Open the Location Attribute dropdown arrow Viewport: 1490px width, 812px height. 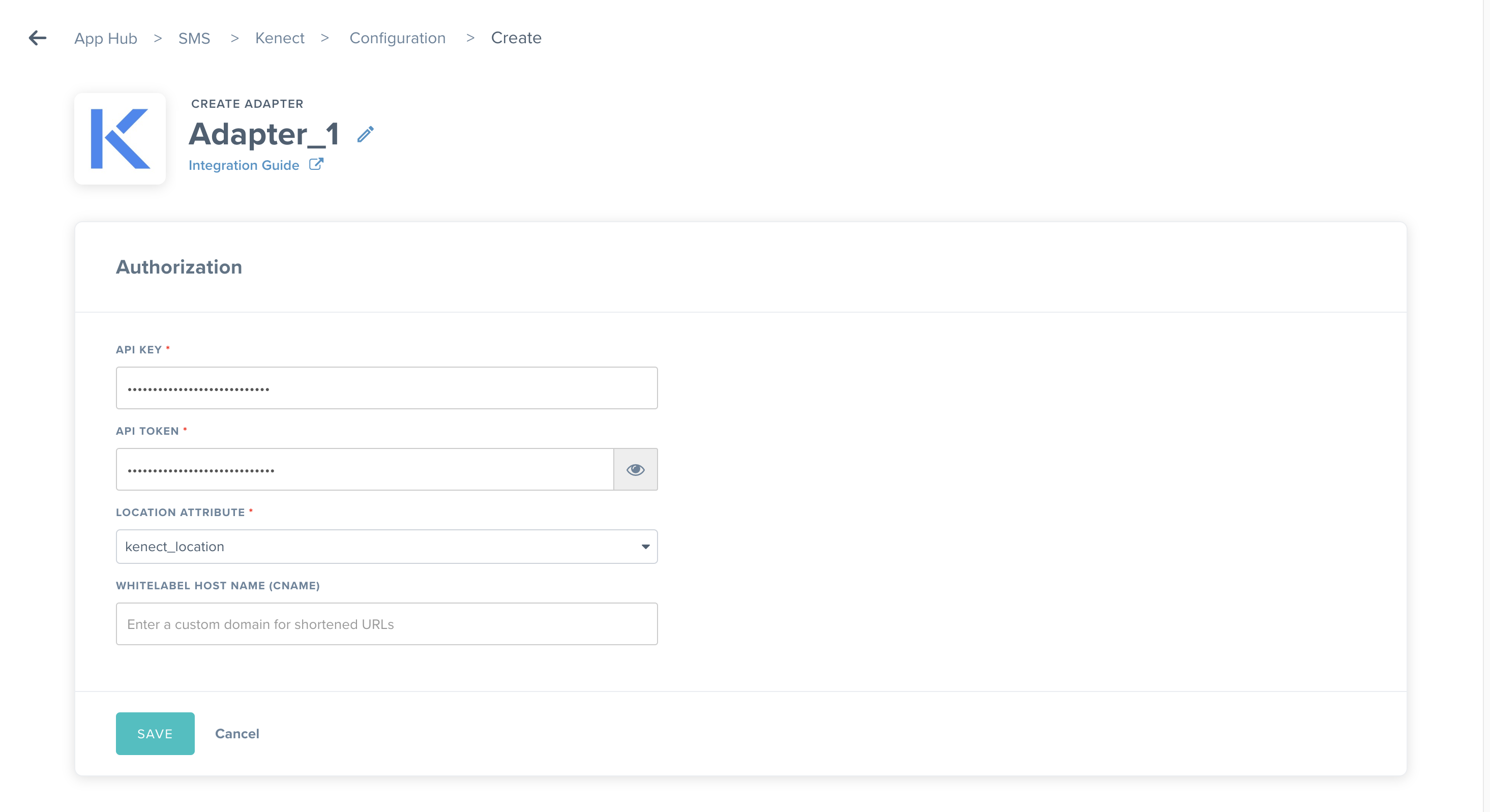tap(645, 547)
